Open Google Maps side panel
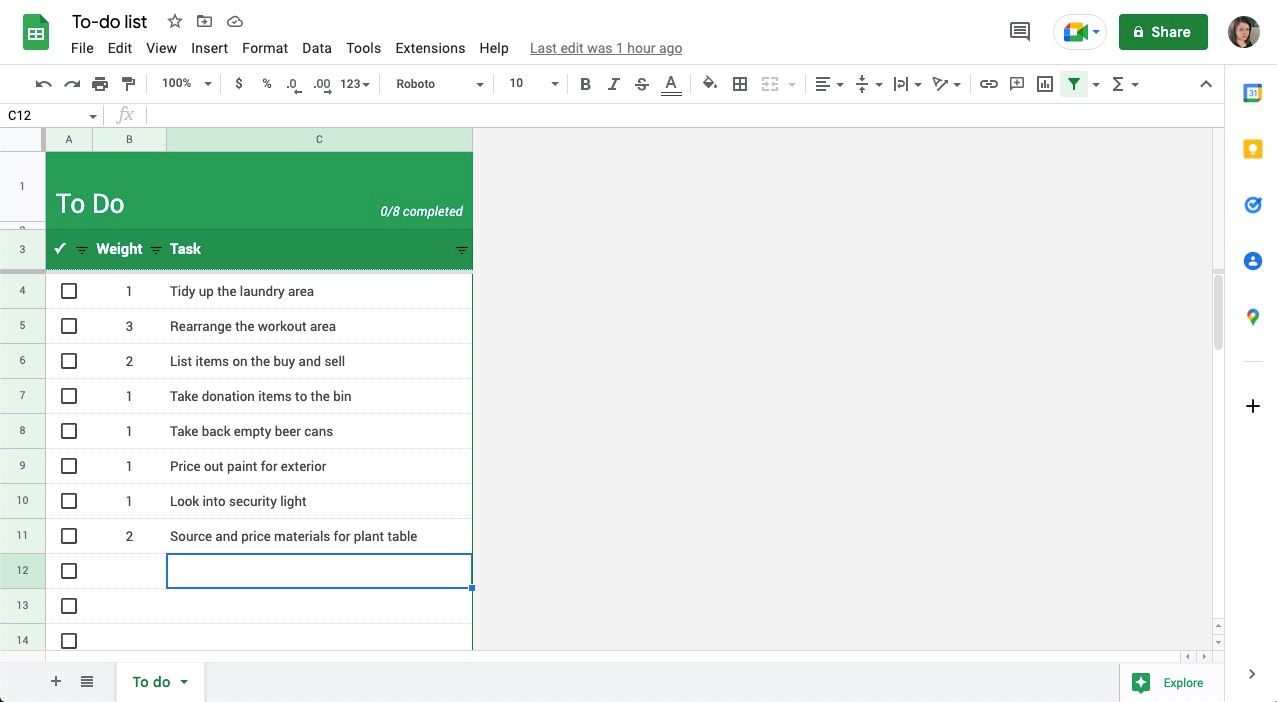 pos(1252,317)
